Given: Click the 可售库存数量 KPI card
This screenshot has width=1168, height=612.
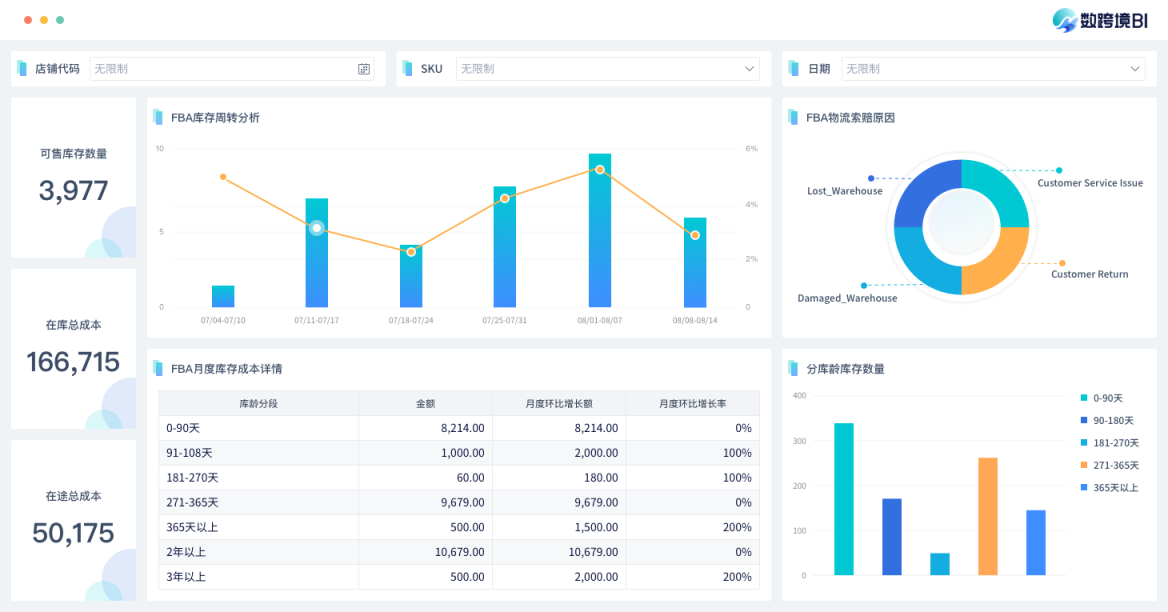Looking at the screenshot, I should point(73,177).
